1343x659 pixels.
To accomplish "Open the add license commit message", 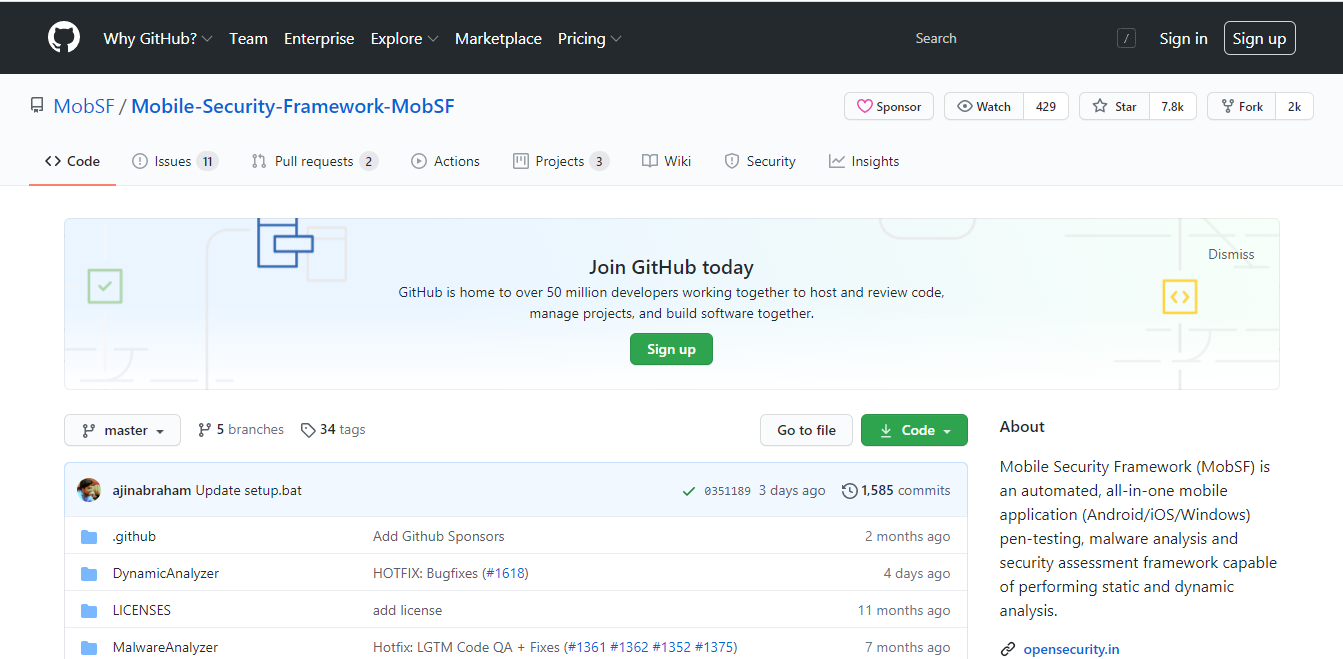I will pos(407,610).
